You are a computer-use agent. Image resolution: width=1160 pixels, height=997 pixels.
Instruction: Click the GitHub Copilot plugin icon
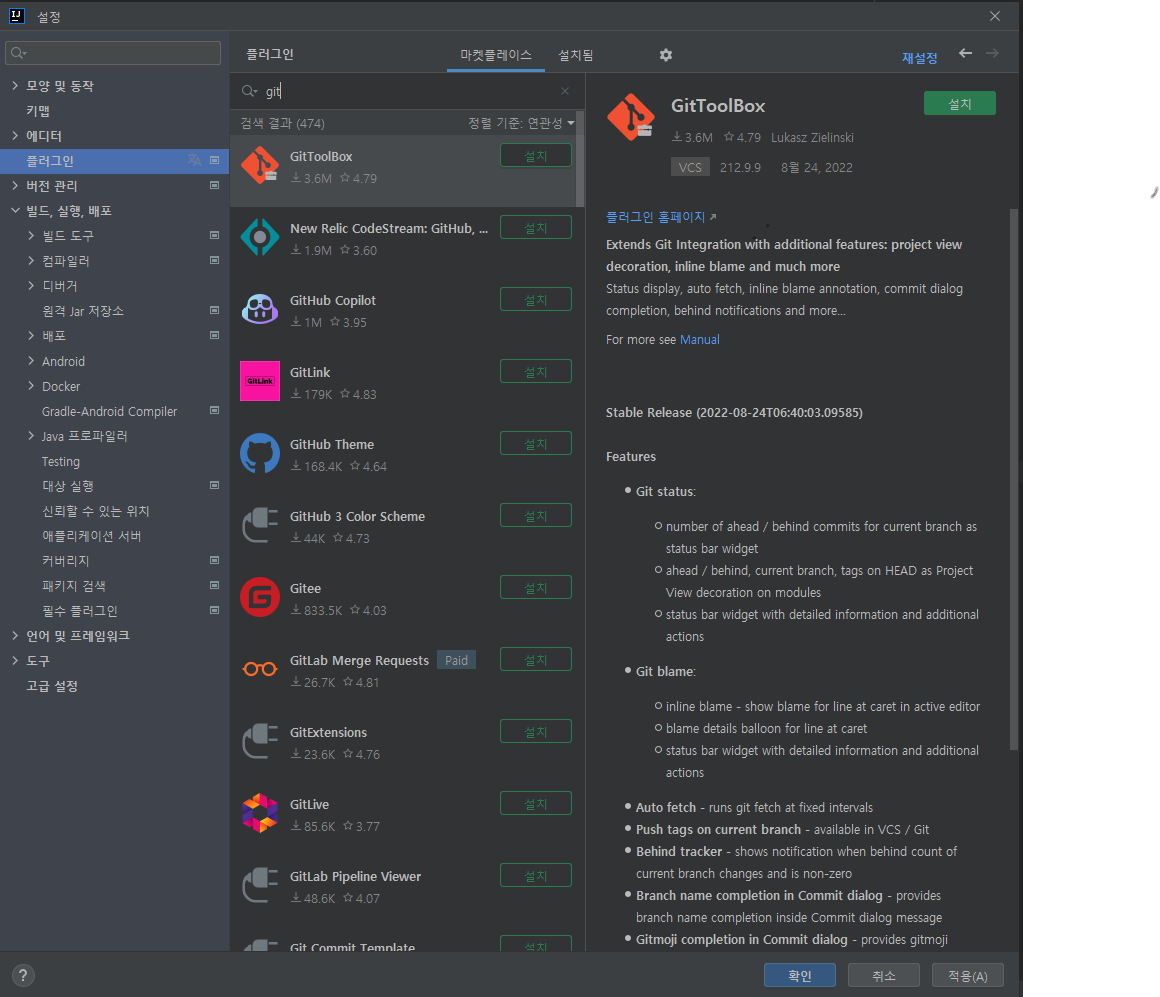click(x=260, y=308)
